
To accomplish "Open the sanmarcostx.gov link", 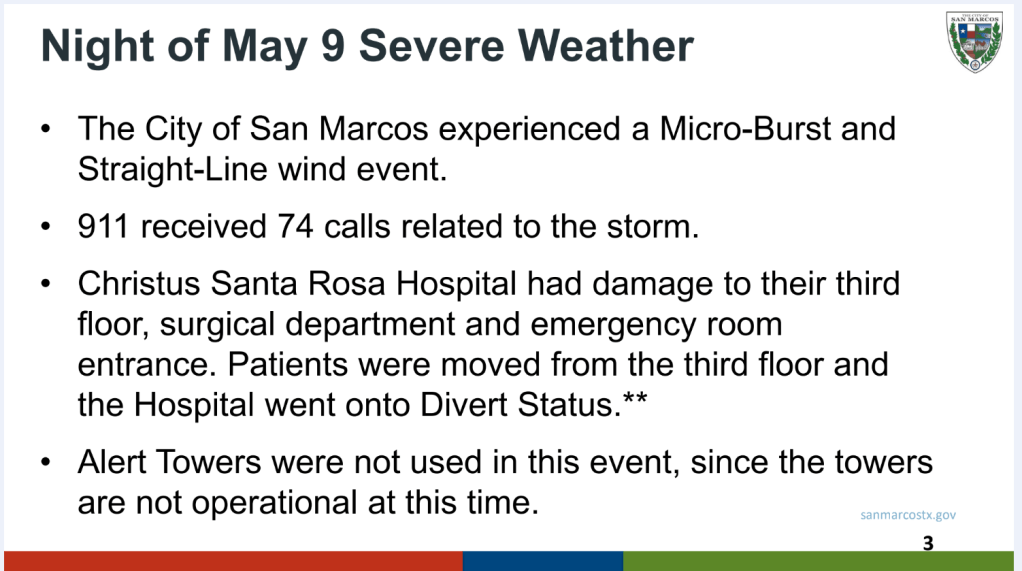I will coord(908,515).
